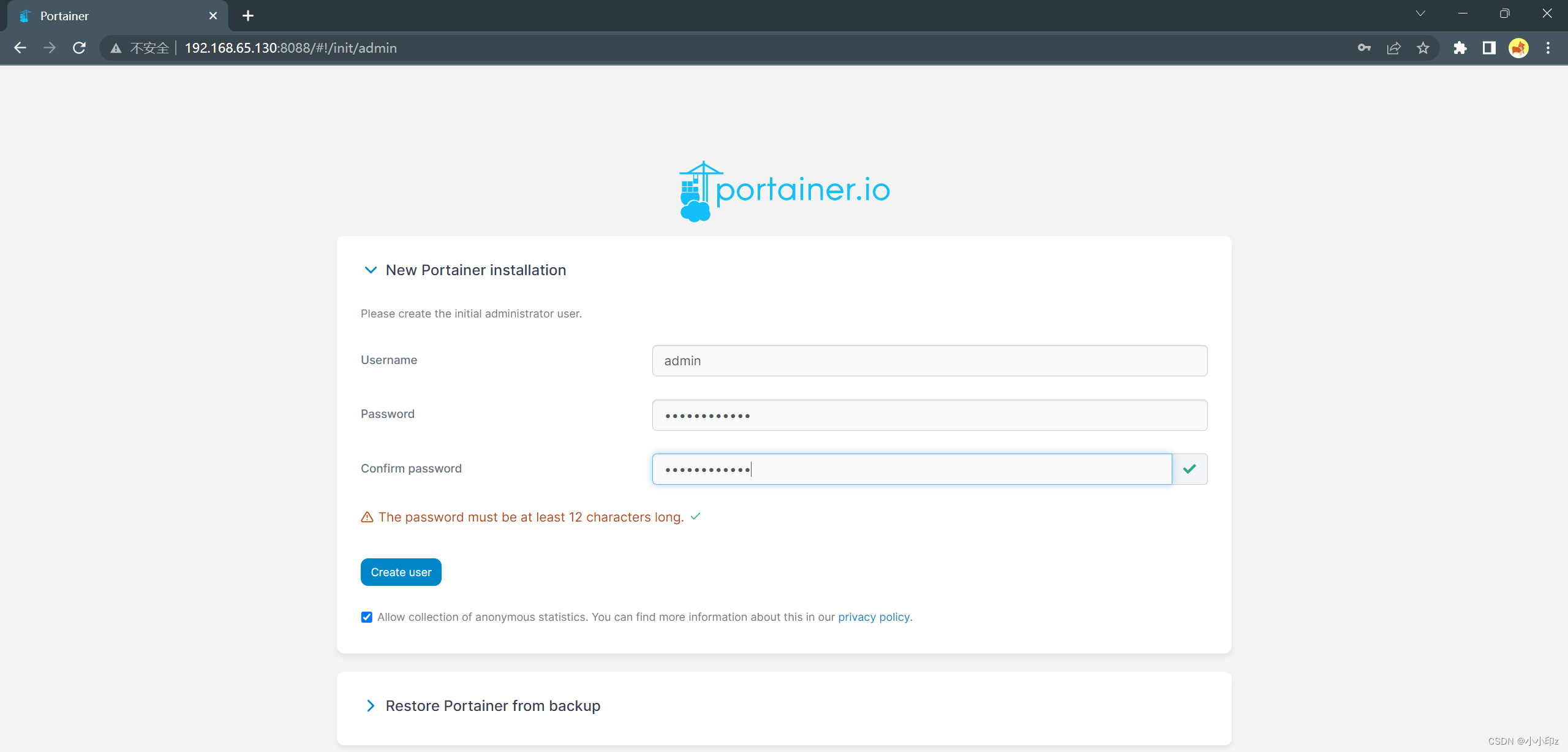Image resolution: width=1568 pixels, height=752 pixels.
Task: Toggle the browser side panel icon
Action: tap(1489, 48)
